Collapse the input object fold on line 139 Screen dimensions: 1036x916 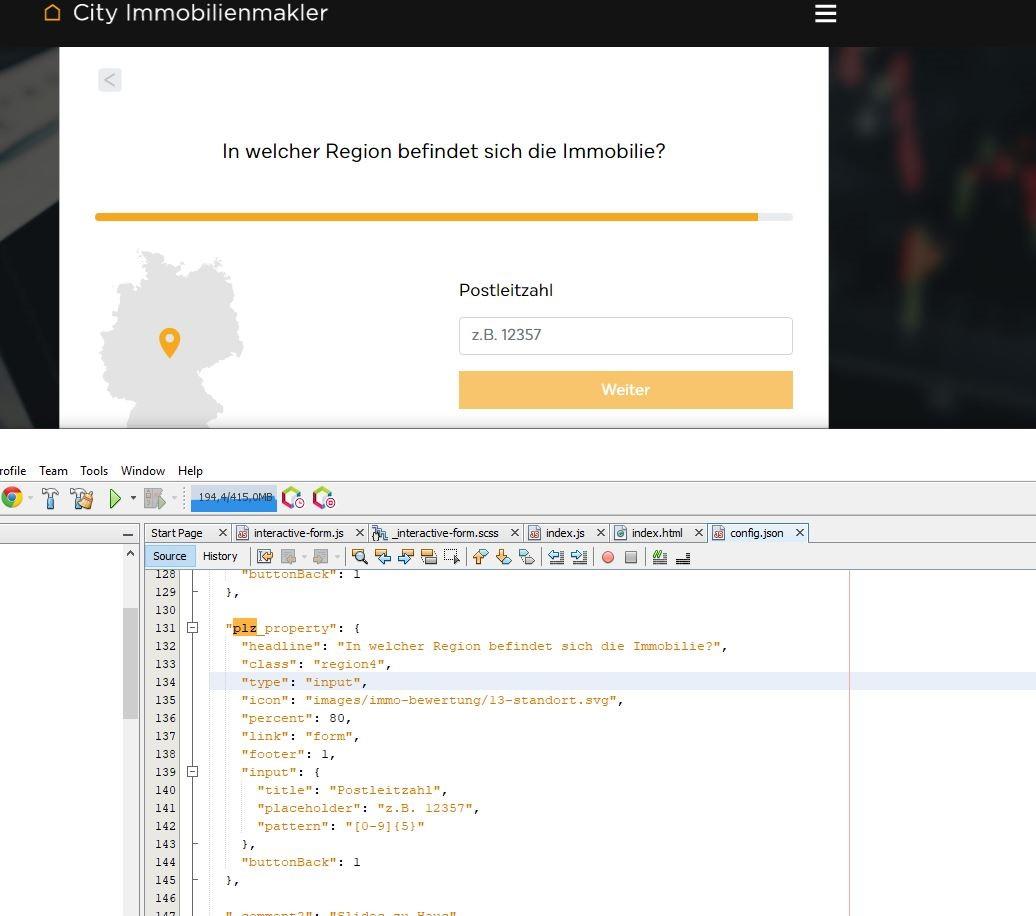192,772
